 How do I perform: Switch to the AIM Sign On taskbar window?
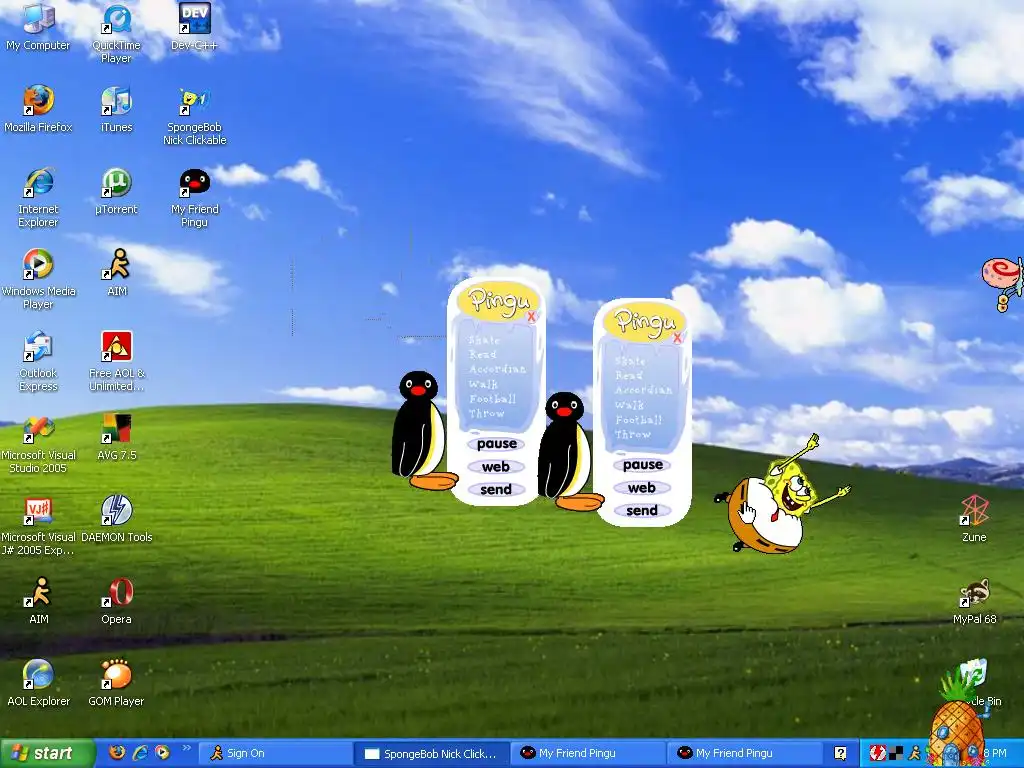[274, 753]
